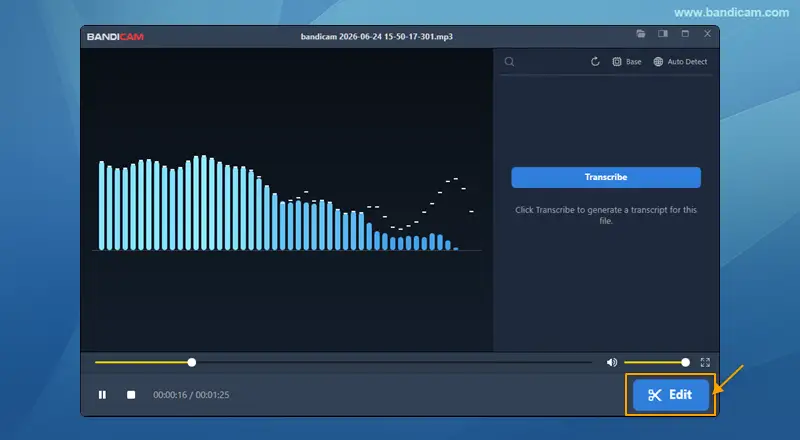Click the unplayed part of seek bar
The height and width of the screenshot is (440, 800).
click(x=394, y=362)
